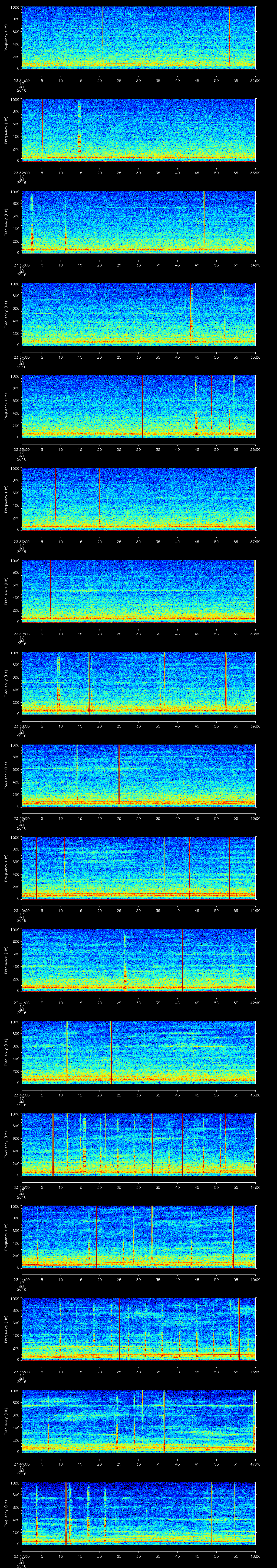Select the 23:38:00 start time label
Viewport: 277px width, 1568px height.
click(x=21, y=726)
